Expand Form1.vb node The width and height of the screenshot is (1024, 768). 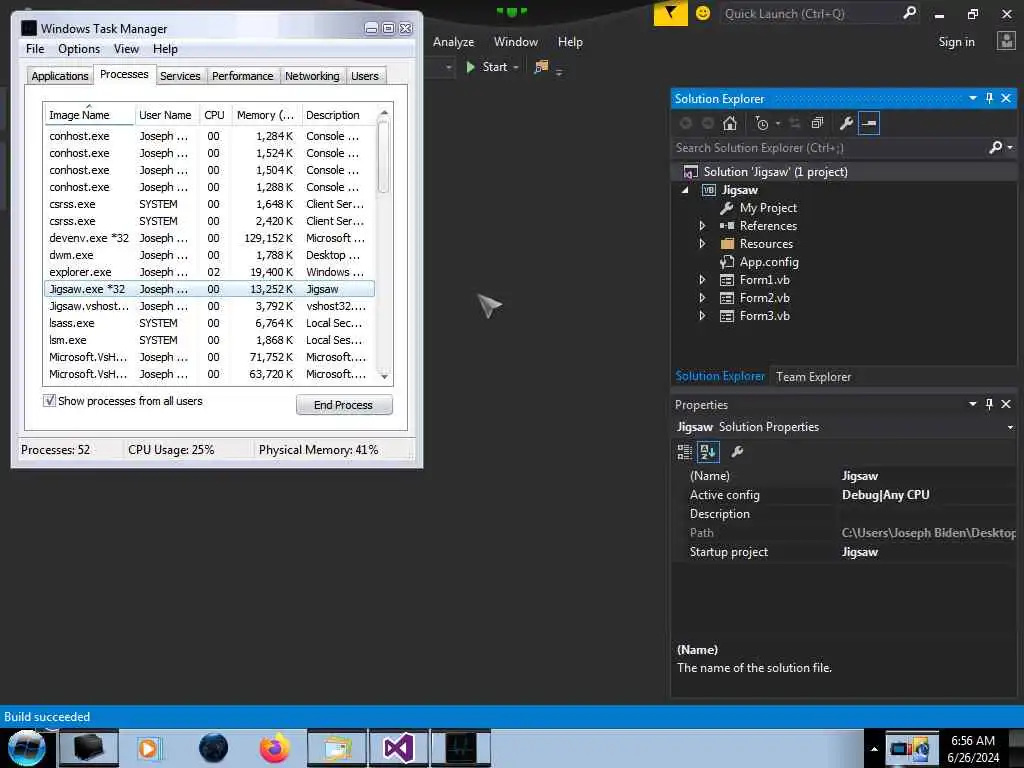[x=702, y=280]
